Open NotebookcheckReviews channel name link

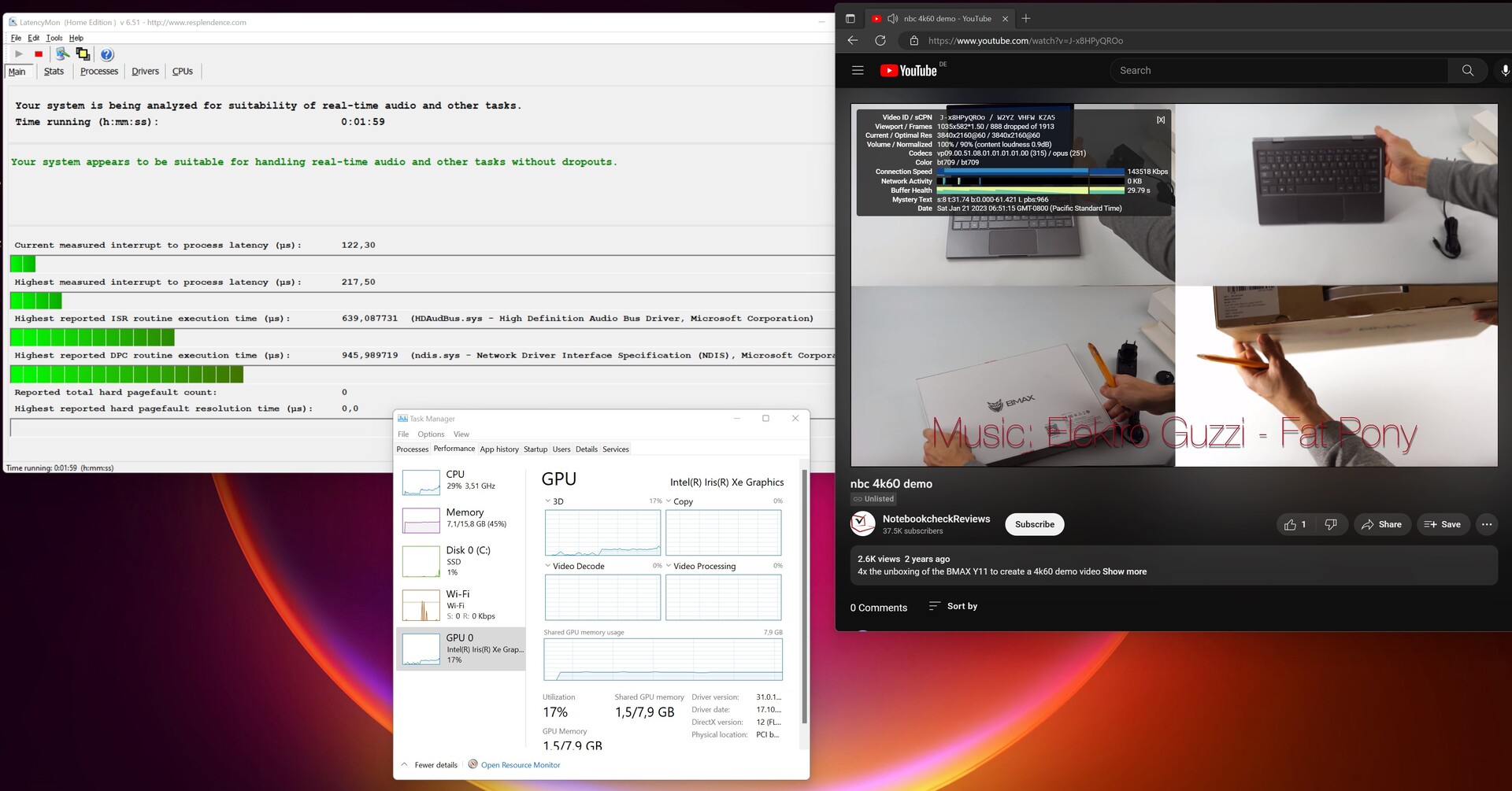coord(936,519)
